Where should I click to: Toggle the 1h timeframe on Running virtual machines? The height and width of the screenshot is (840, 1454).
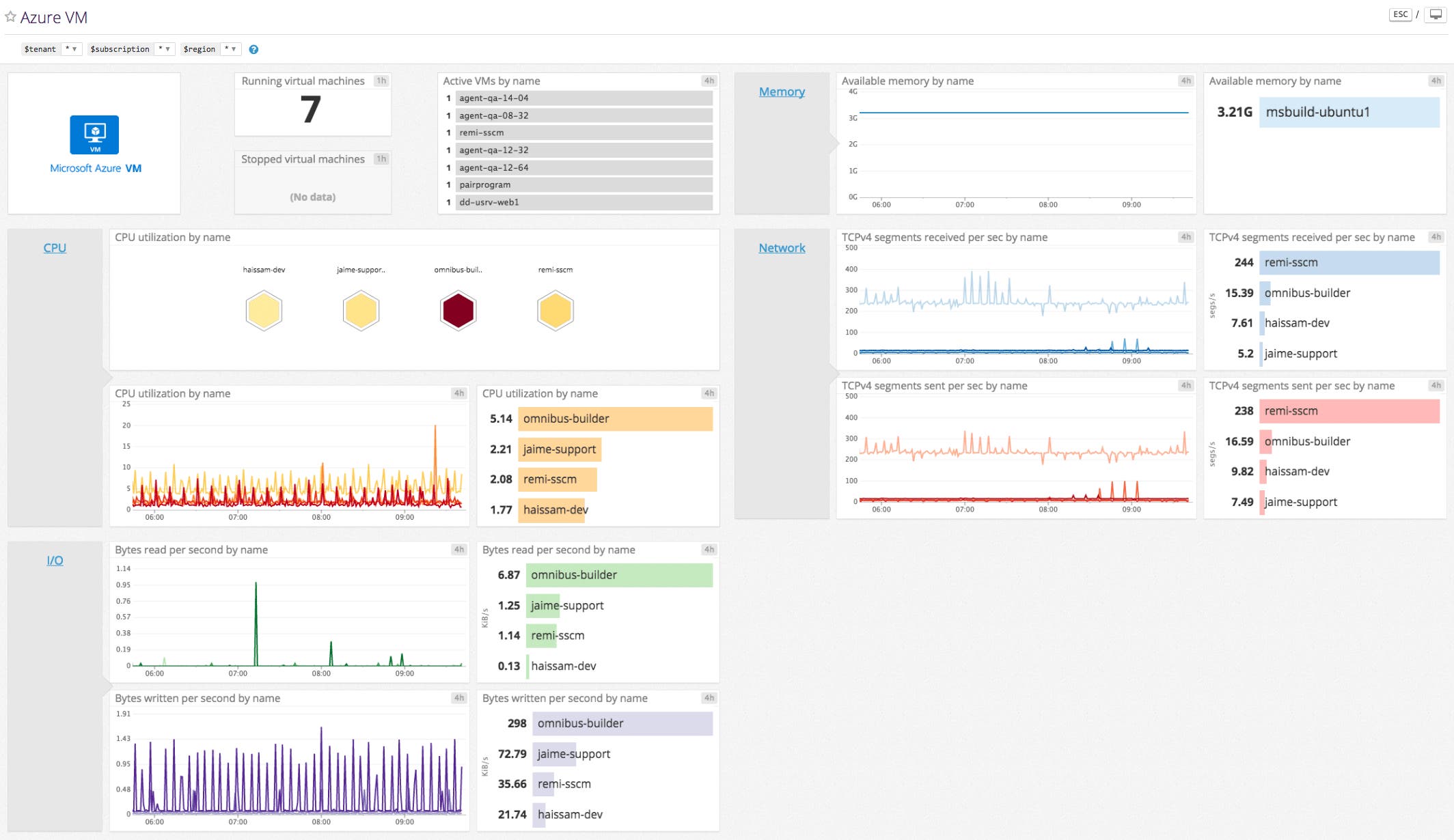pos(381,81)
